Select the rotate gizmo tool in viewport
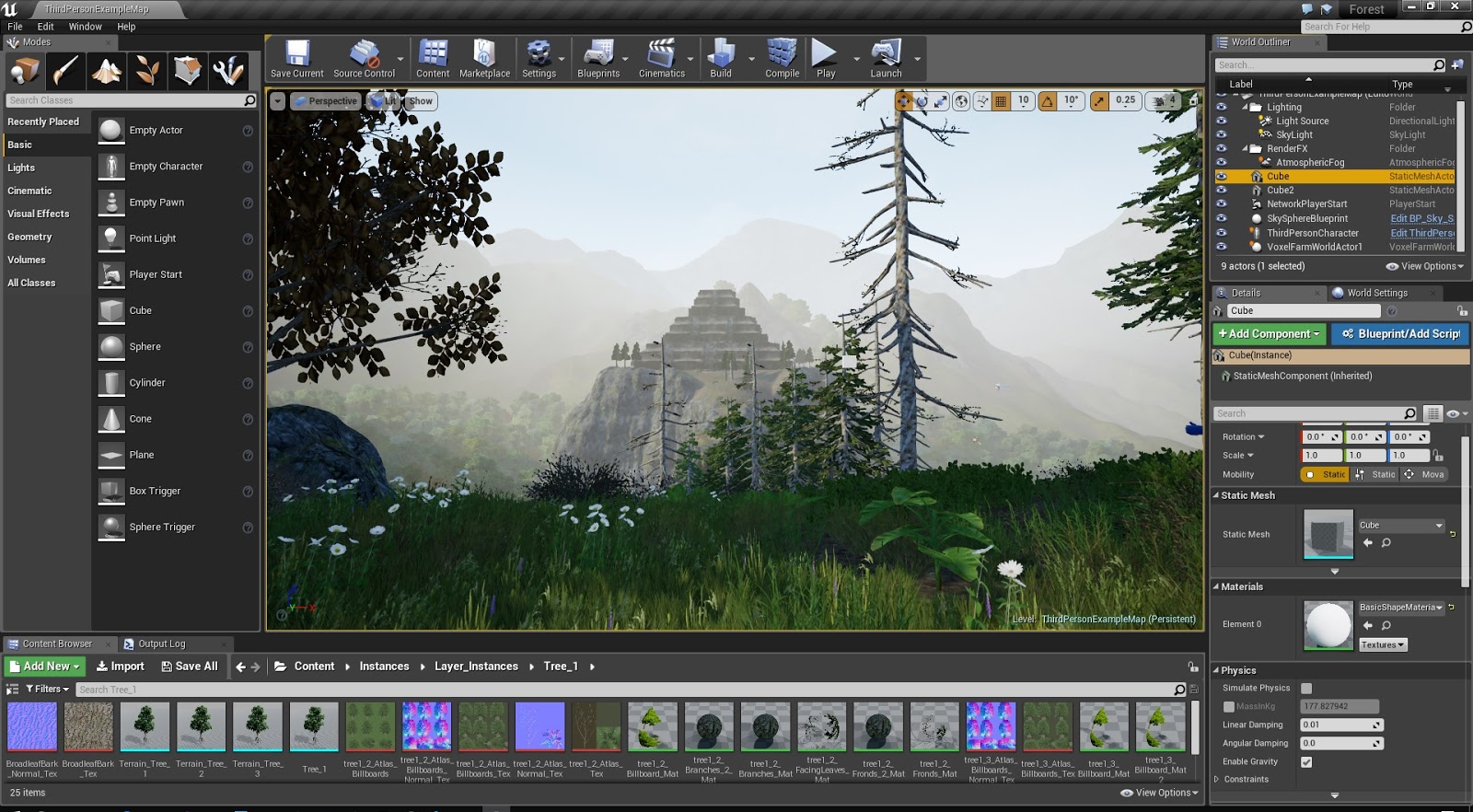 (x=922, y=101)
